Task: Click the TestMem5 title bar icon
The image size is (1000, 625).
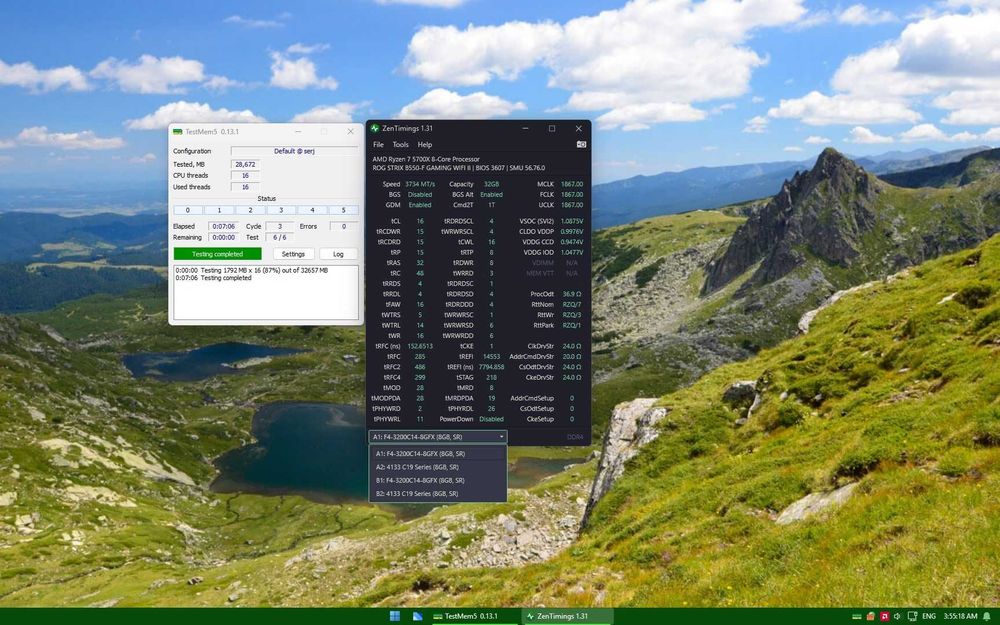Action: [177, 131]
